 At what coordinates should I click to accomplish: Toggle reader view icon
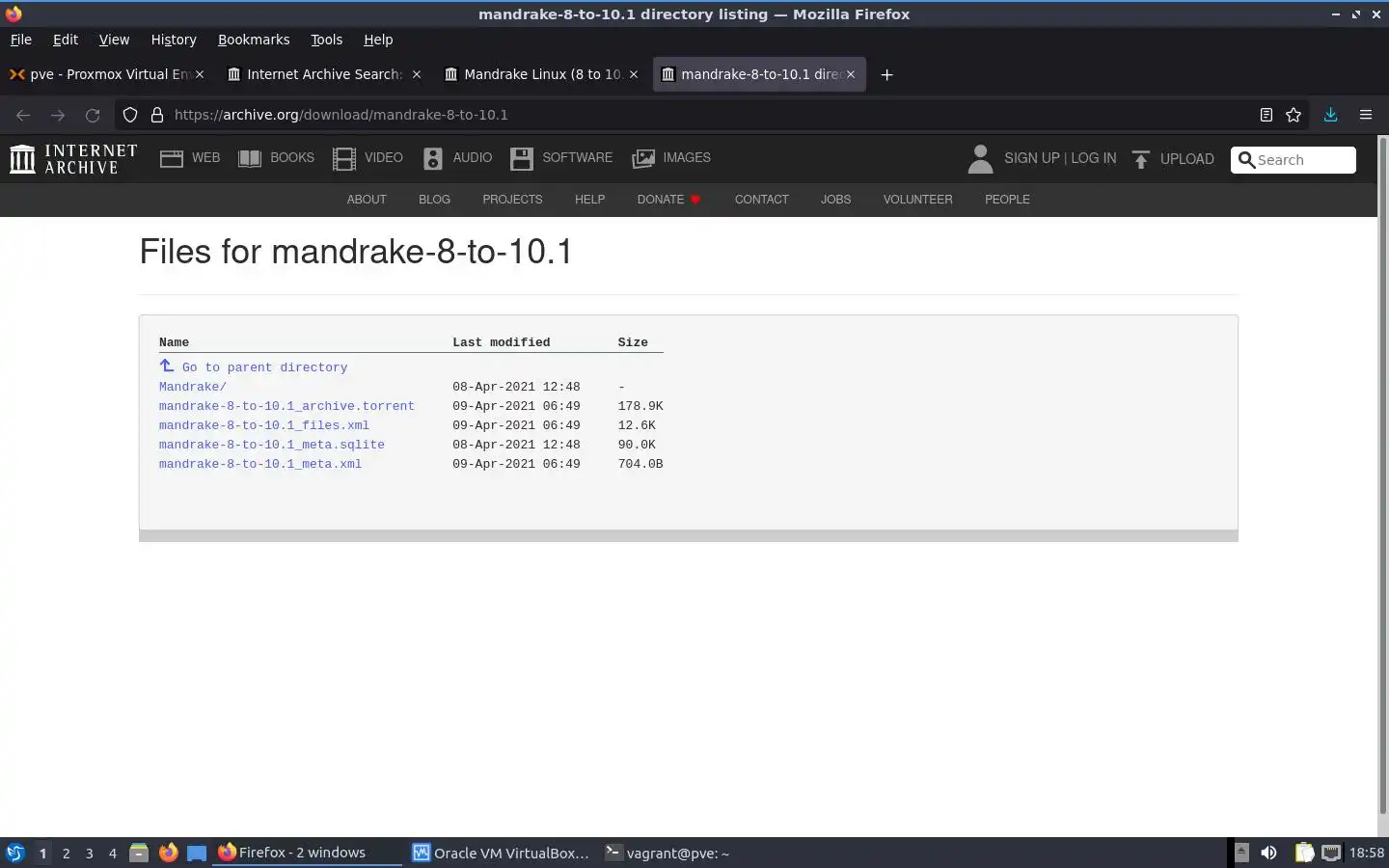(x=1266, y=115)
